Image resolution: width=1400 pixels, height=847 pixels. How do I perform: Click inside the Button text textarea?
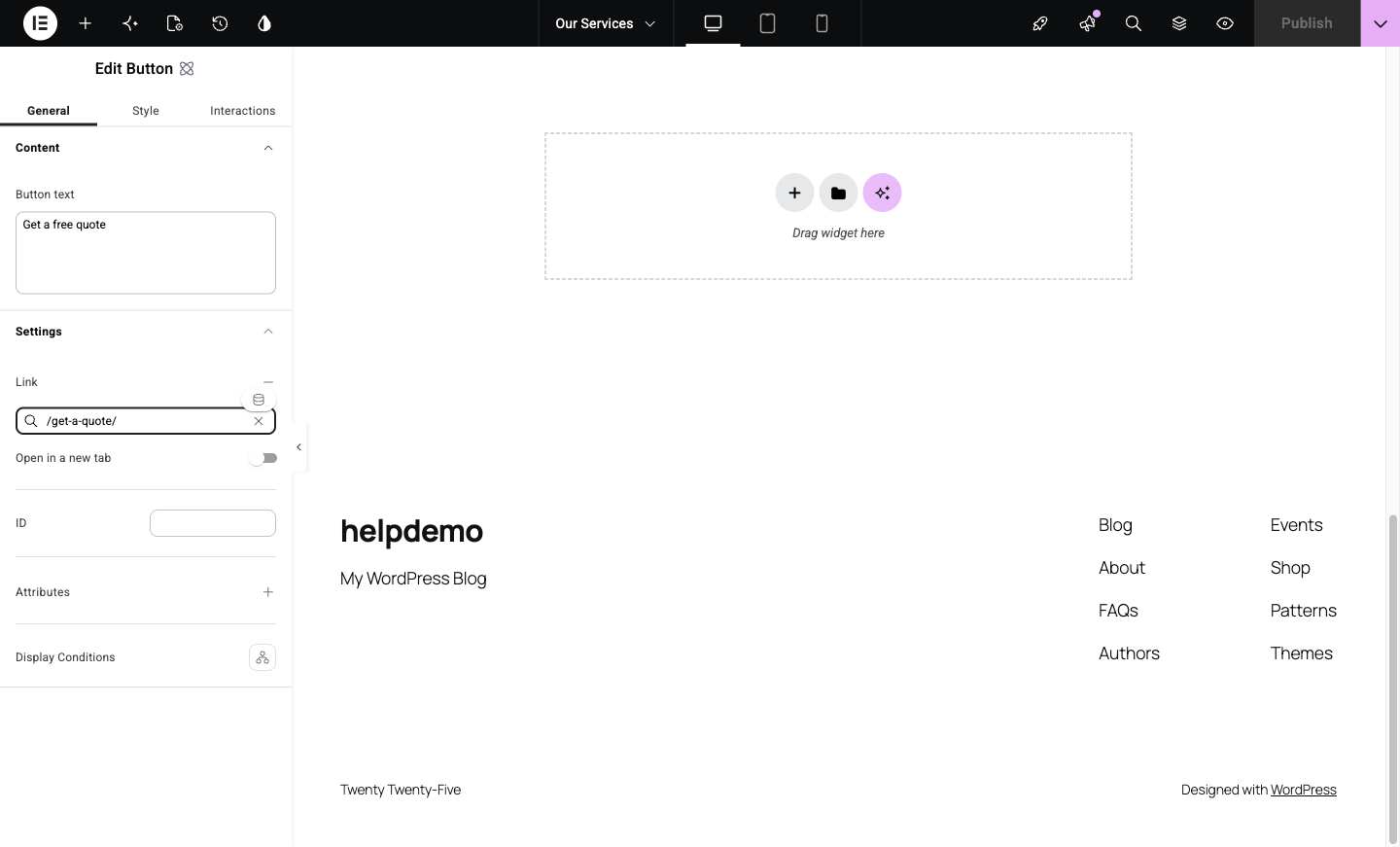pos(146,253)
